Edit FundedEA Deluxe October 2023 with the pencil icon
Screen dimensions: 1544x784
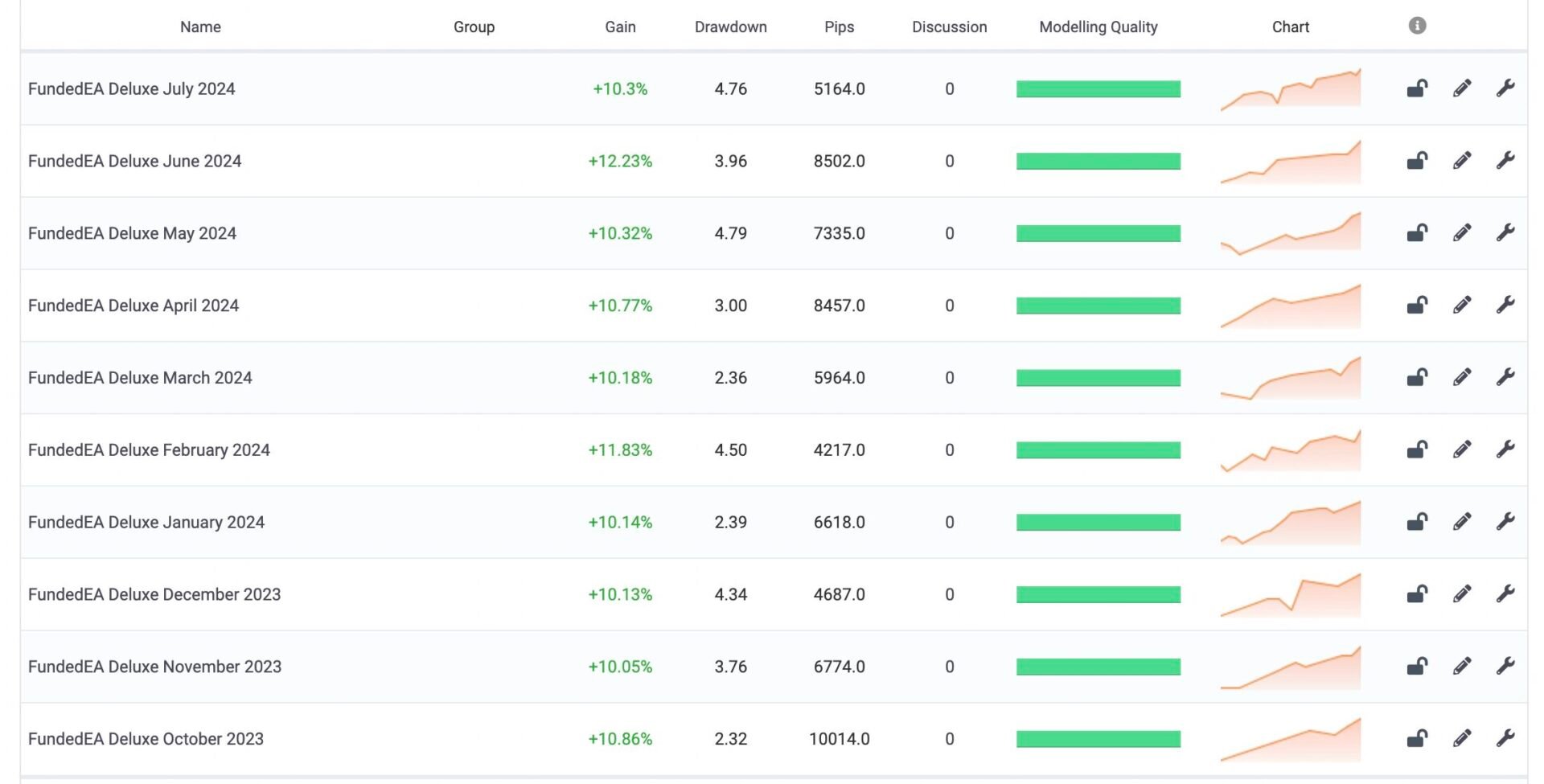pos(1462,738)
